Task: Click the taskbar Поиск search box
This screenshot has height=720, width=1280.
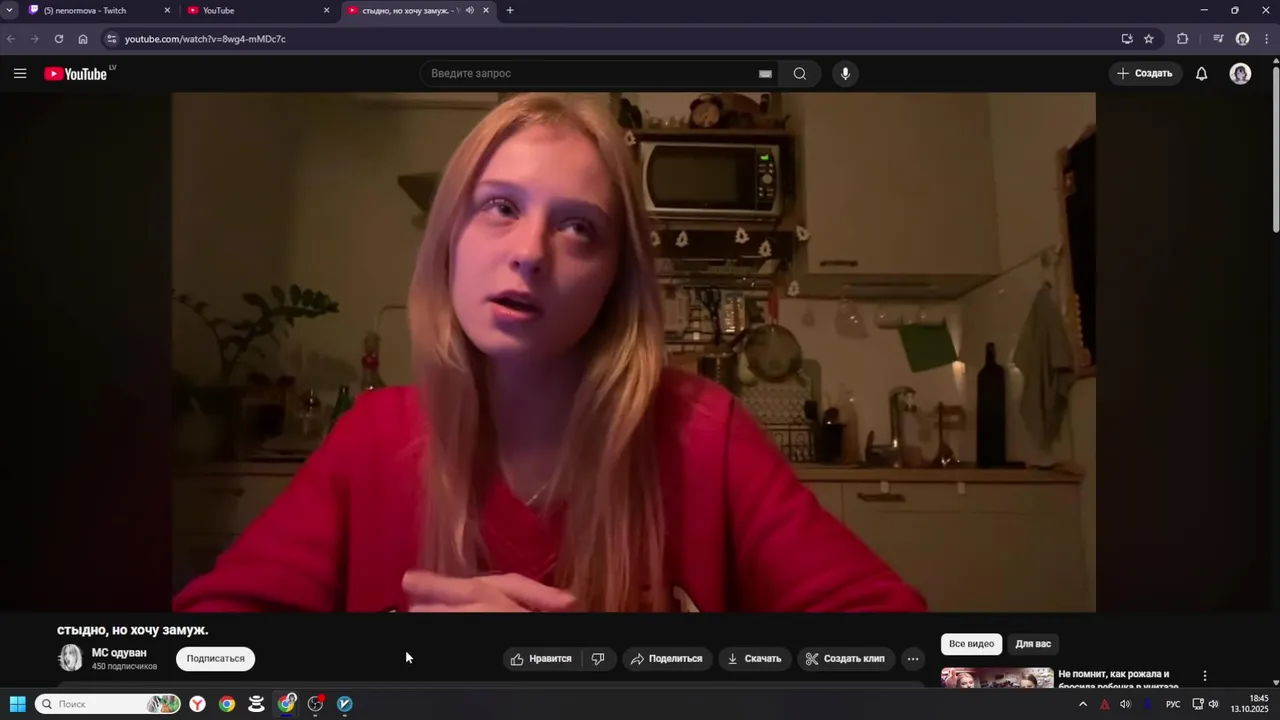Action: tap(108, 704)
